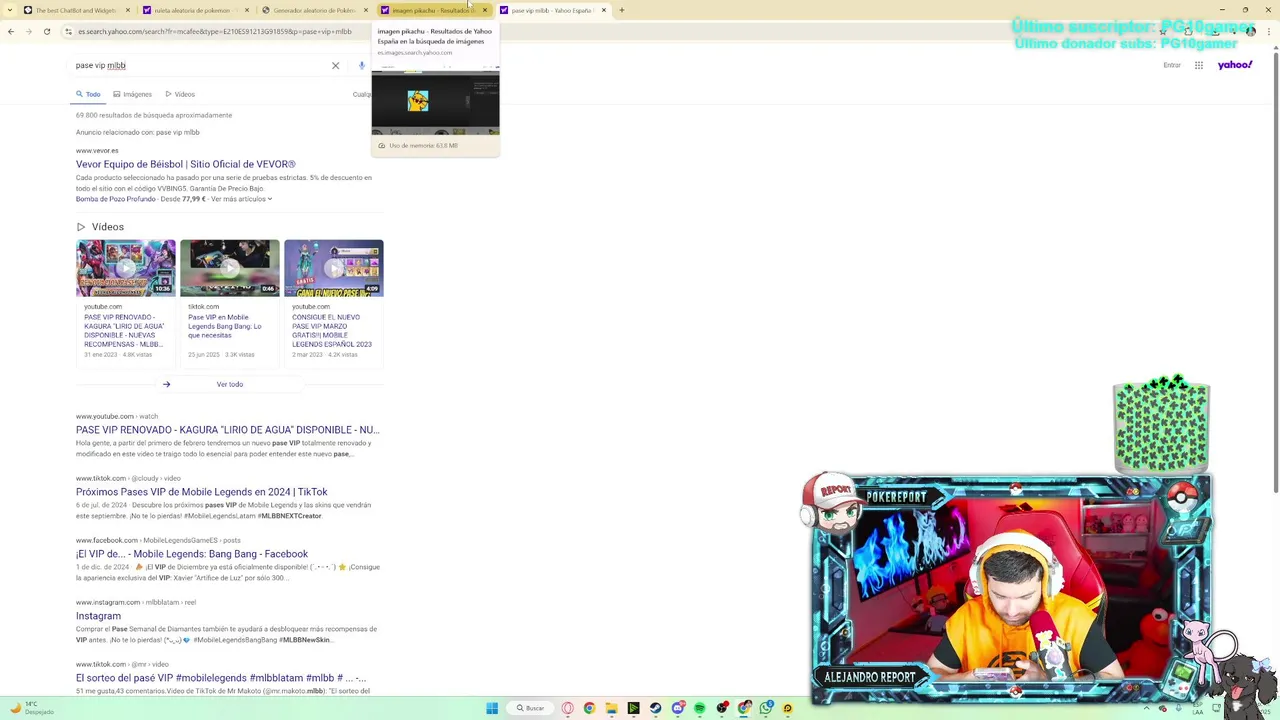View site information icon in address bar

(x=68, y=32)
